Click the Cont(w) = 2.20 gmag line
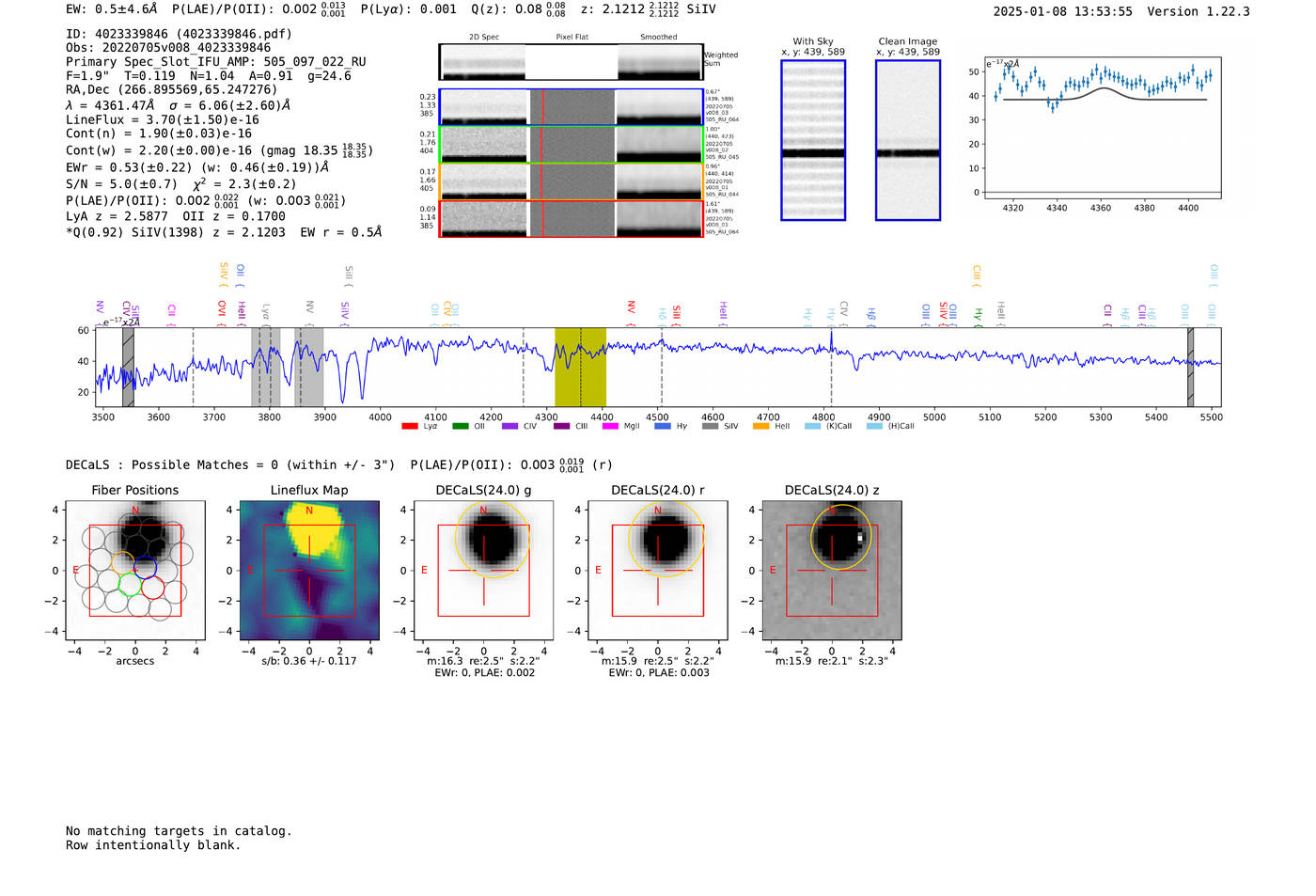 [x=219, y=150]
